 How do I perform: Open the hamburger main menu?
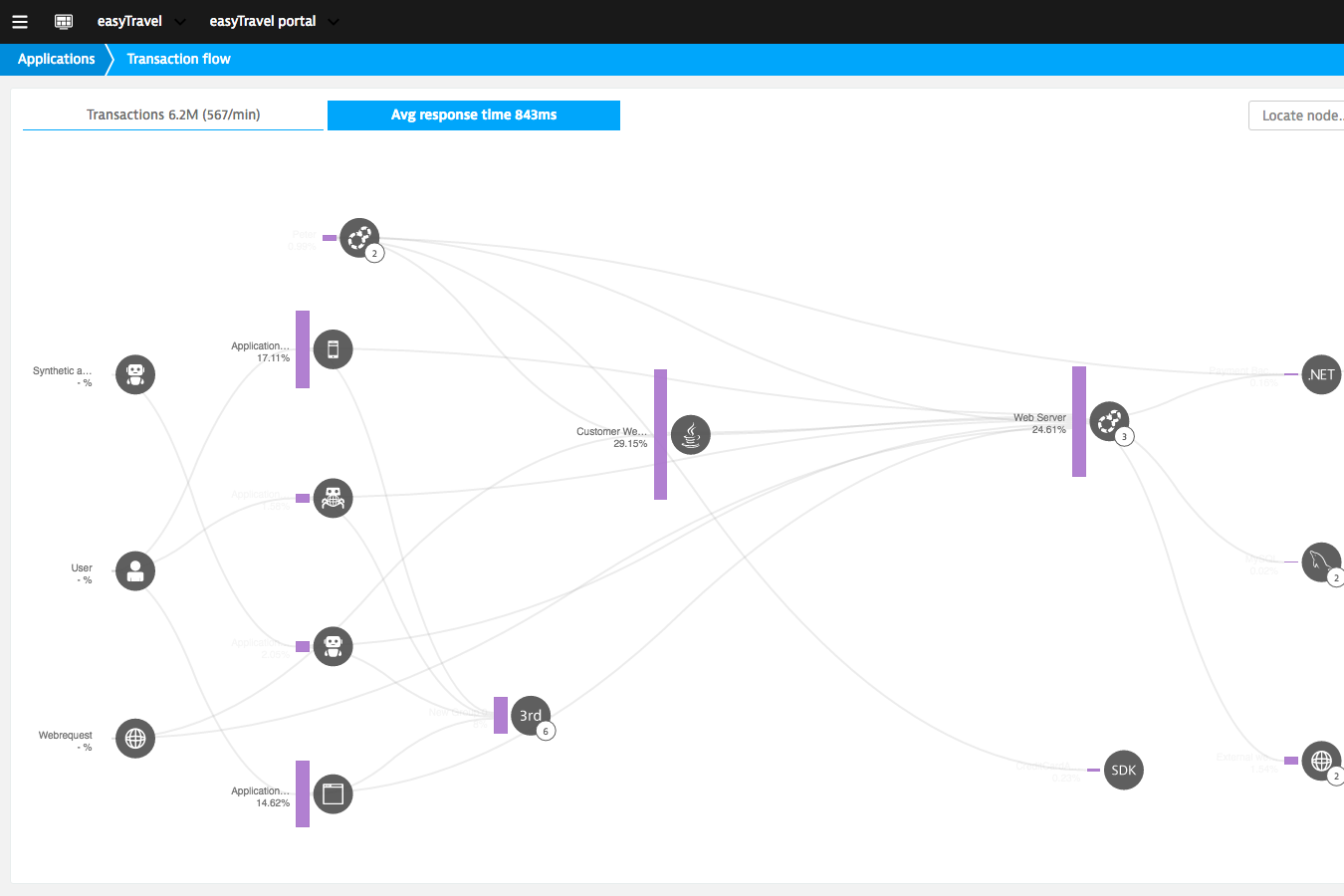(20, 21)
